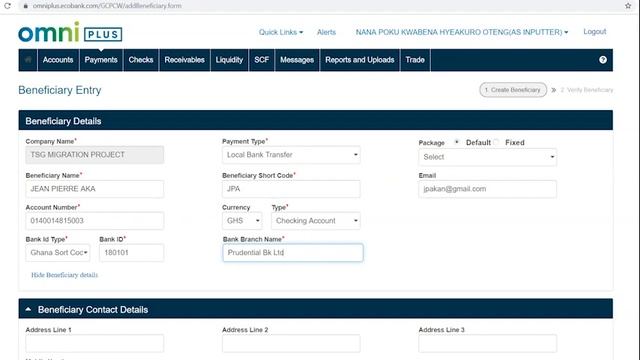Image resolution: width=640 pixels, height=360 pixels.
Task: Open the Currency GHS dropdown
Action: coord(242,221)
